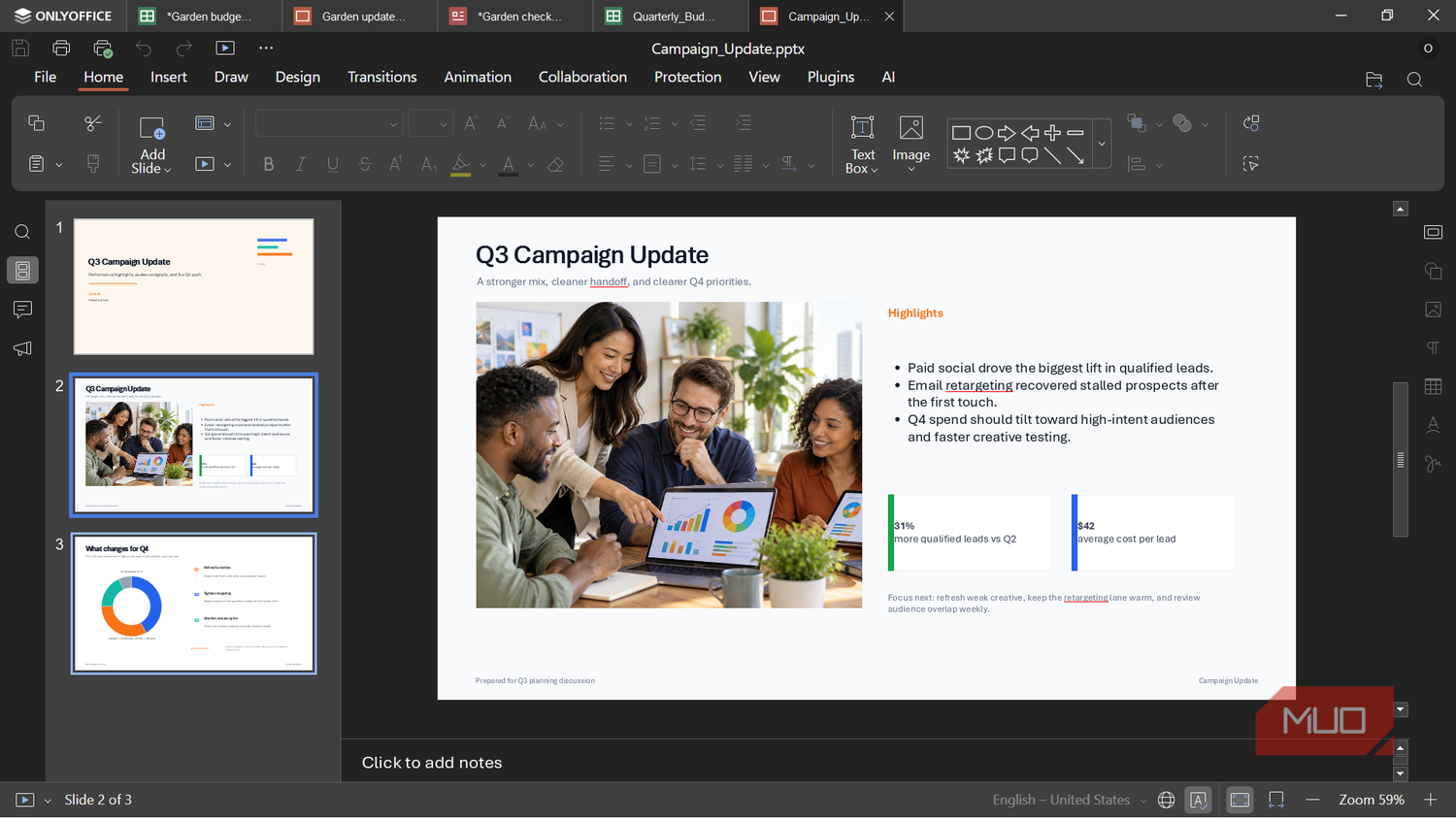Viewport: 1456px width, 819px height.
Task: Toggle bold formatting
Action: (x=269, y=164)
